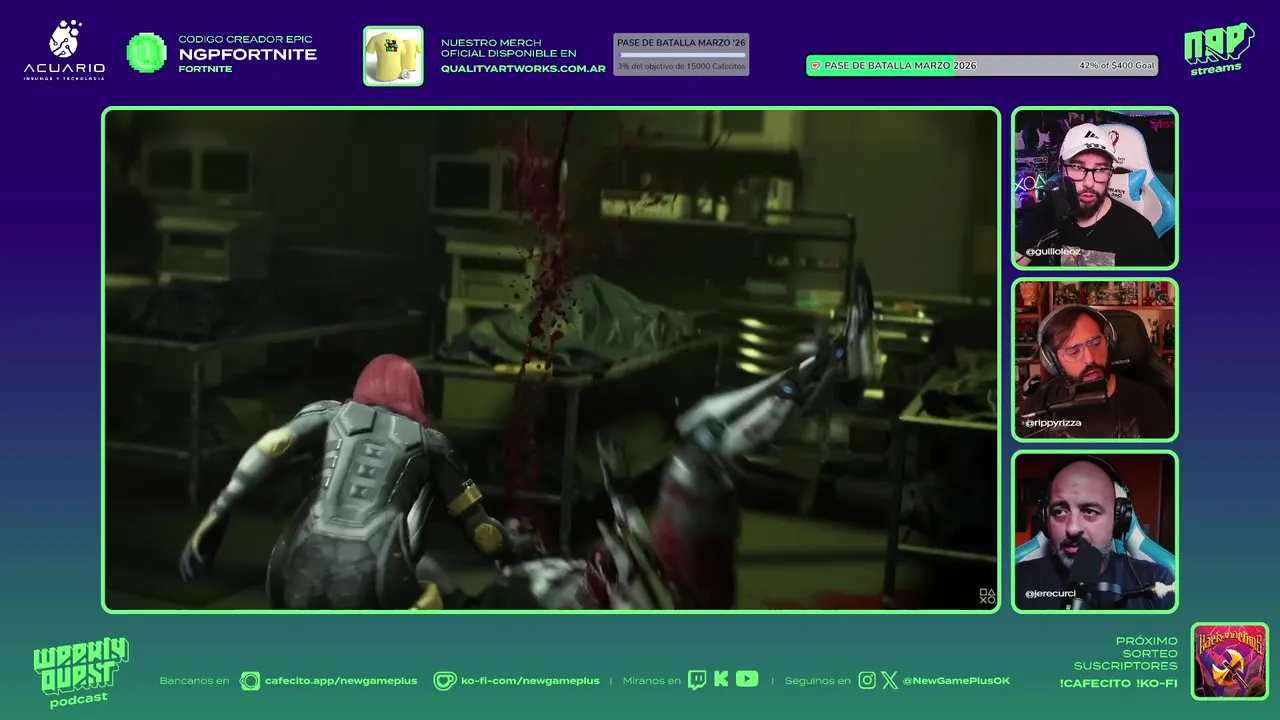Click the Acuario Insumos y Tecnología logo
The image size is (1280, 720).
(x=64, y=50)
